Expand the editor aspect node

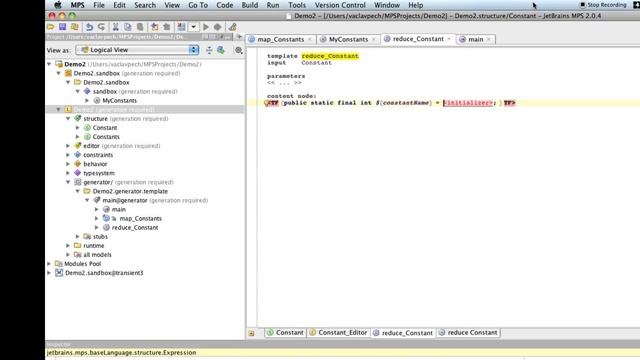point(68,146)
